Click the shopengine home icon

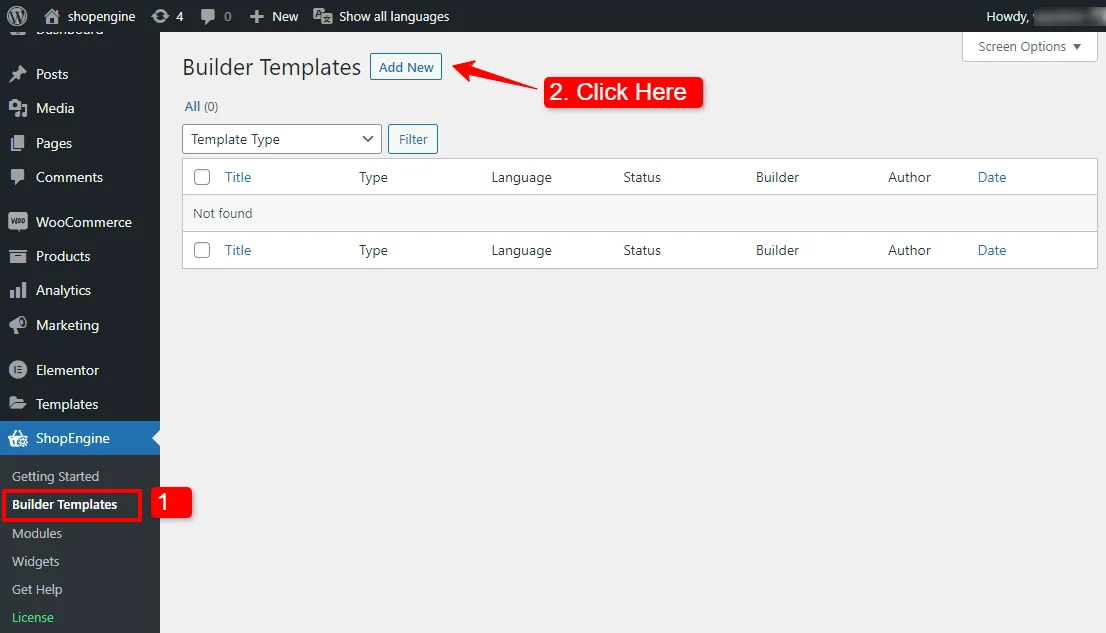click(x=51, y=16)
